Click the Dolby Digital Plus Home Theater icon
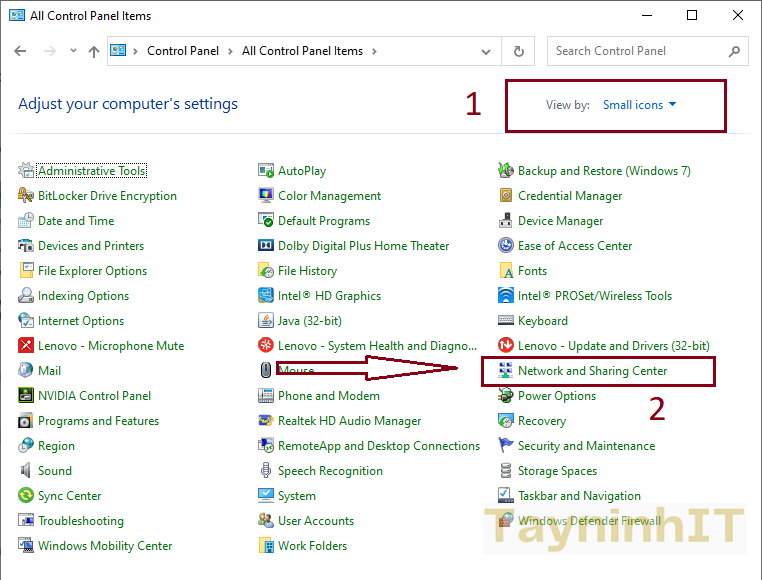Screen dimensions: 762x580 (266, 246)
